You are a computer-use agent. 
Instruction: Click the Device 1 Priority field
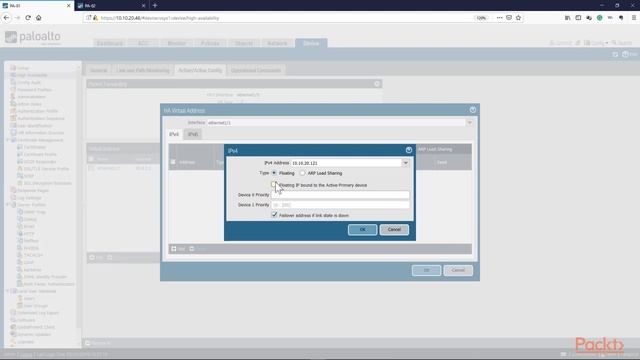340,205
